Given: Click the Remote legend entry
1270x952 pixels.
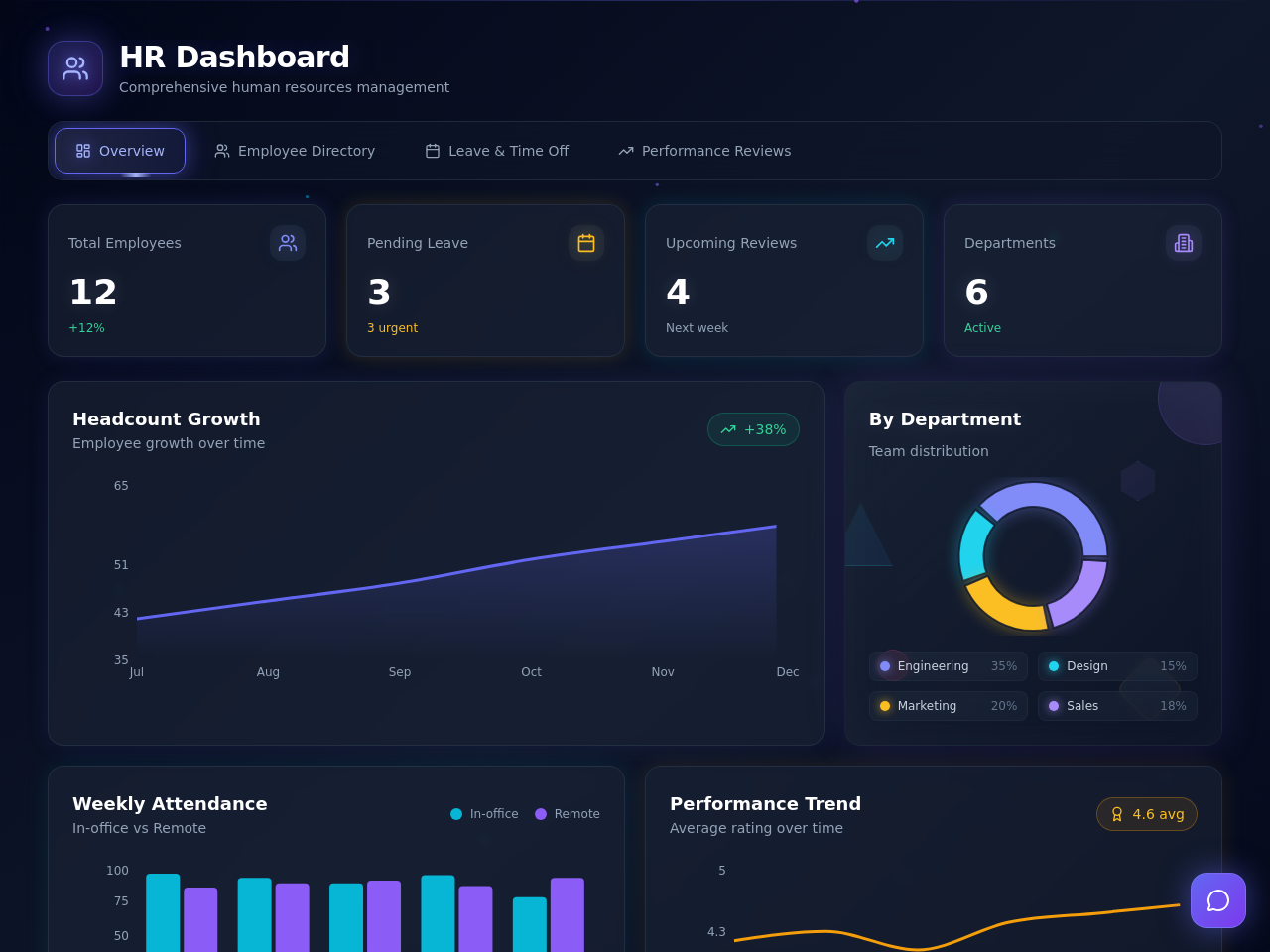Looking at the screenshot, I should point(568,814).
